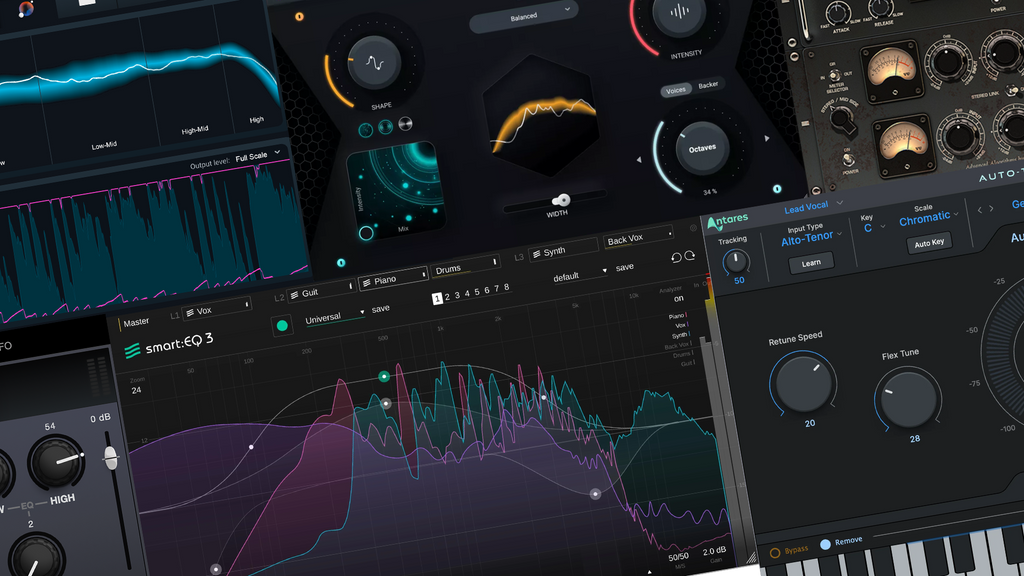Click the orange power icon above SHAPE knob
The height and width of the screenshot is (576, 1024).
[299, 16]
